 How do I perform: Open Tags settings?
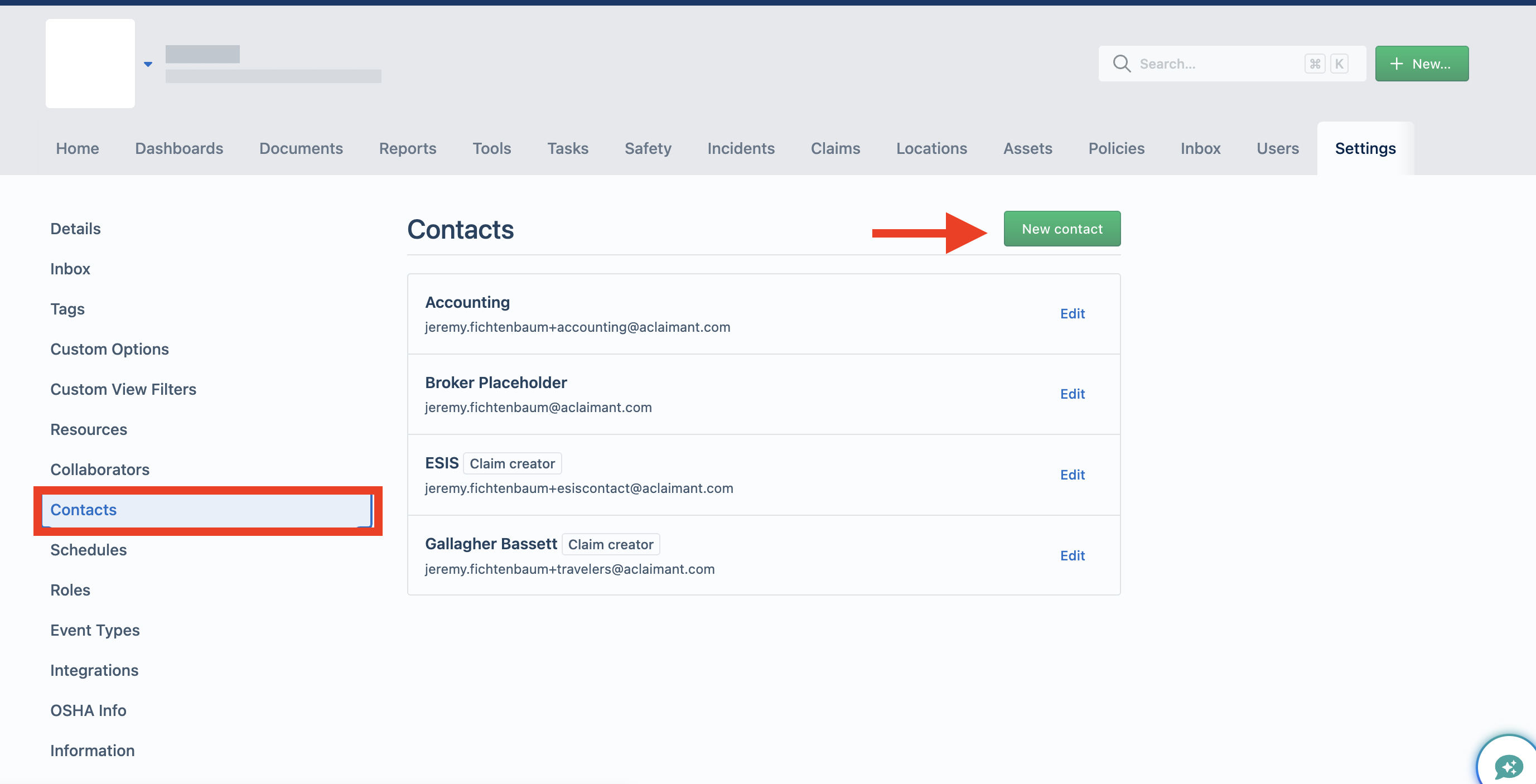click(67, 309)
